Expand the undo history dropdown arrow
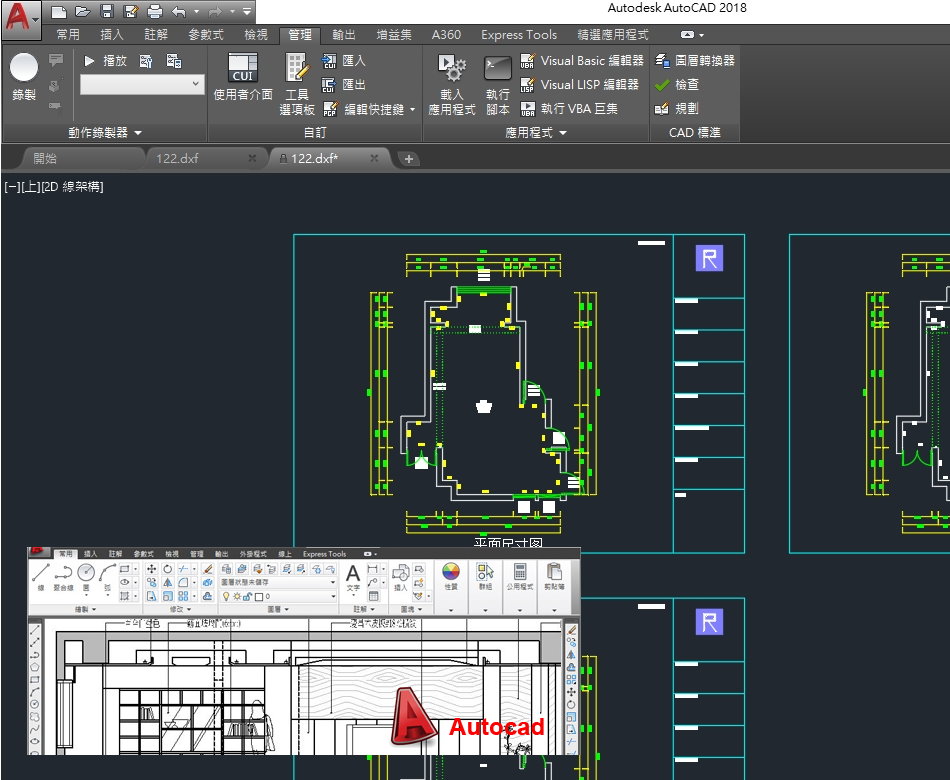950x780 pixels. [196, 11]
